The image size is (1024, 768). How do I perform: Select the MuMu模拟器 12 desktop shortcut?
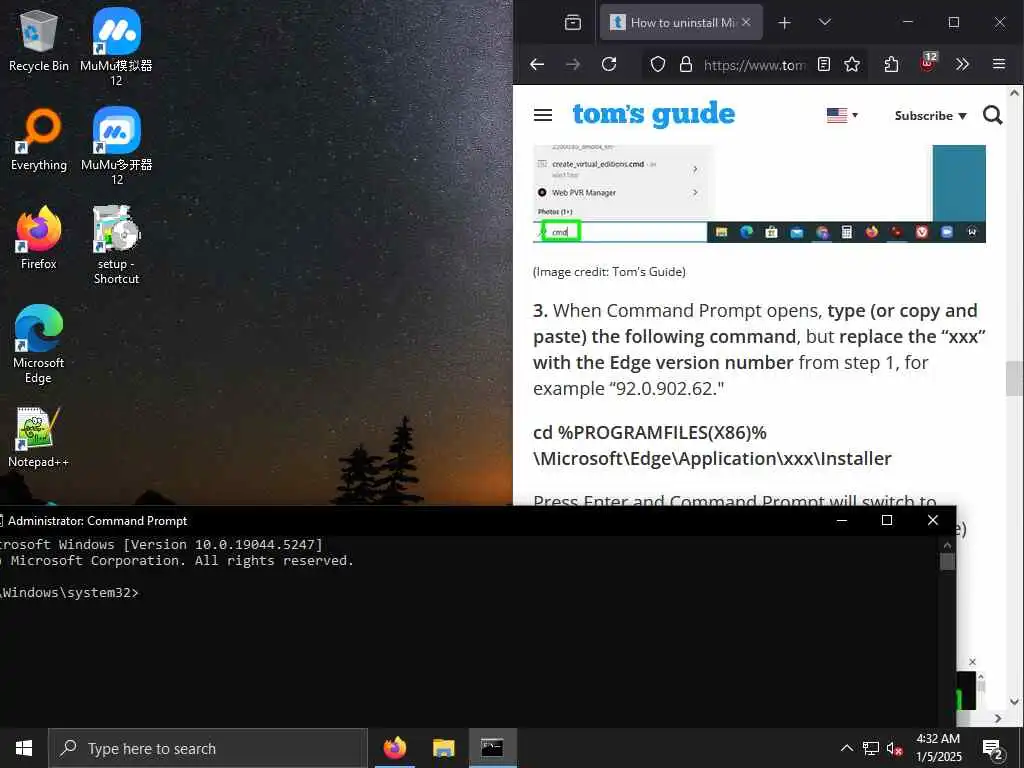coord(116,46)
